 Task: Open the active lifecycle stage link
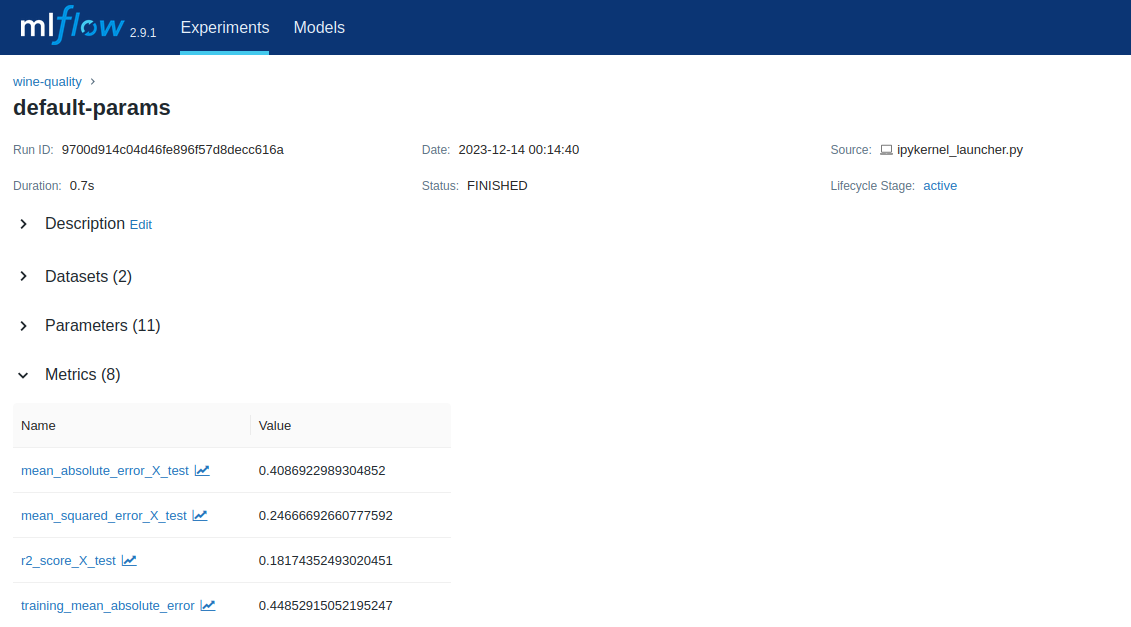939,186
